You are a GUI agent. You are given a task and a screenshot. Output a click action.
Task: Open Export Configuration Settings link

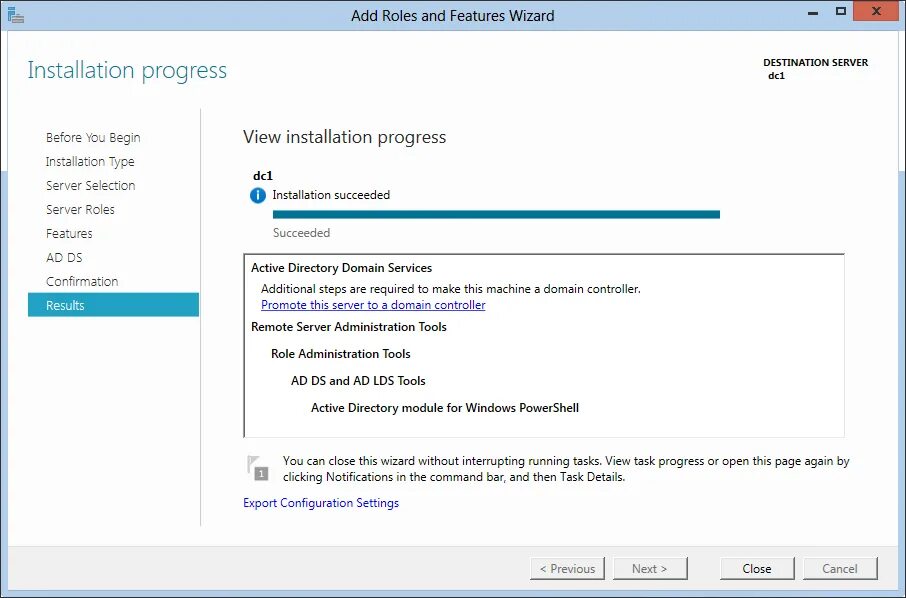[321, 503]
